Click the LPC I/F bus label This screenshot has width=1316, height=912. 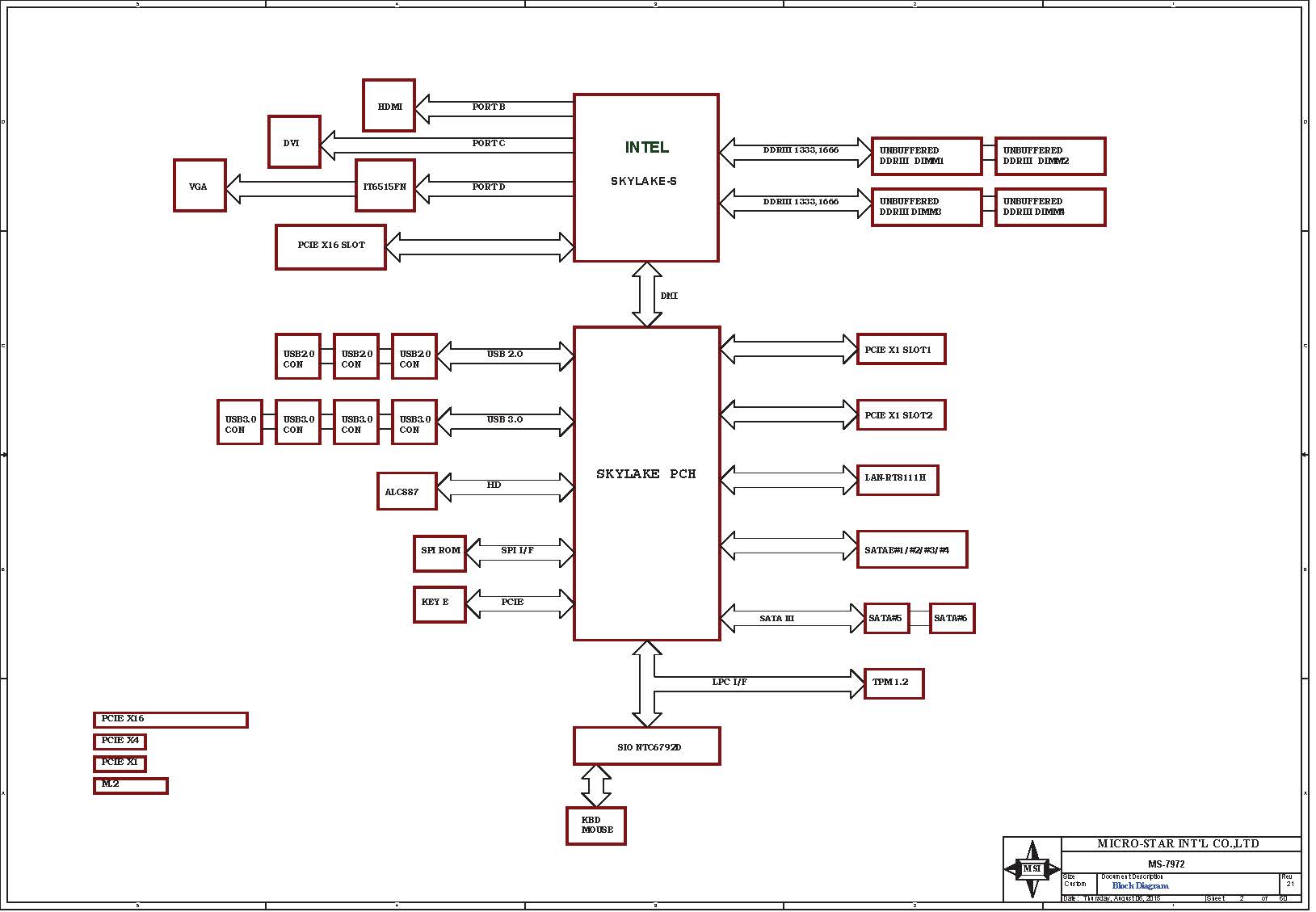[x=729, y=682]
